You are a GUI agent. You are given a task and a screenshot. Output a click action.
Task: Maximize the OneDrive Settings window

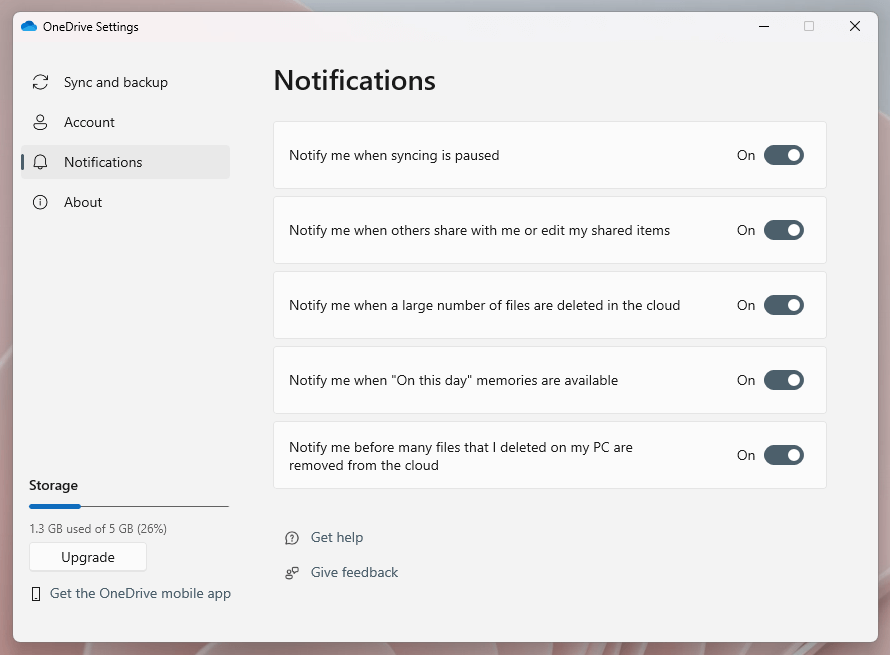click(809, 27)
